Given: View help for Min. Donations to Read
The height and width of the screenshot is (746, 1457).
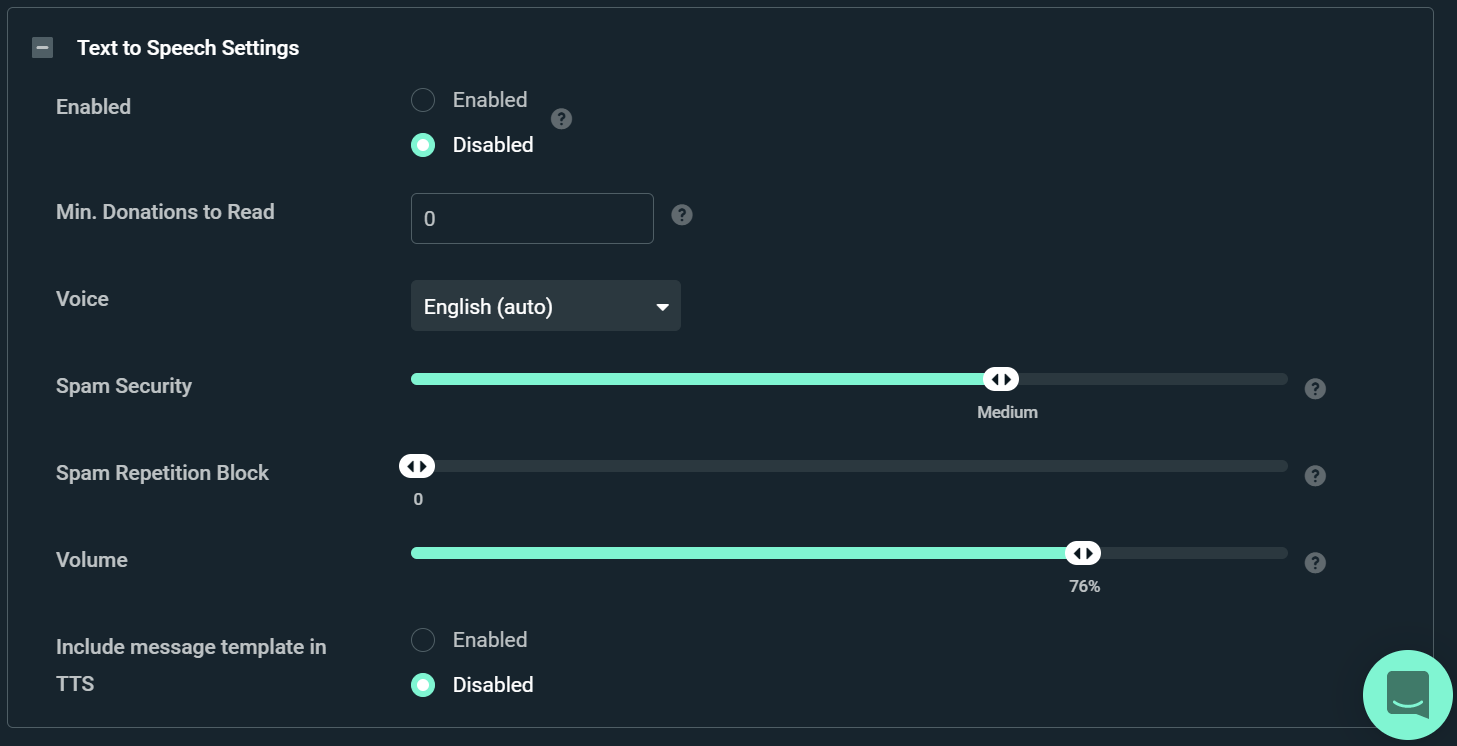Looking at the screenshot, I should [x=681, y=215].
